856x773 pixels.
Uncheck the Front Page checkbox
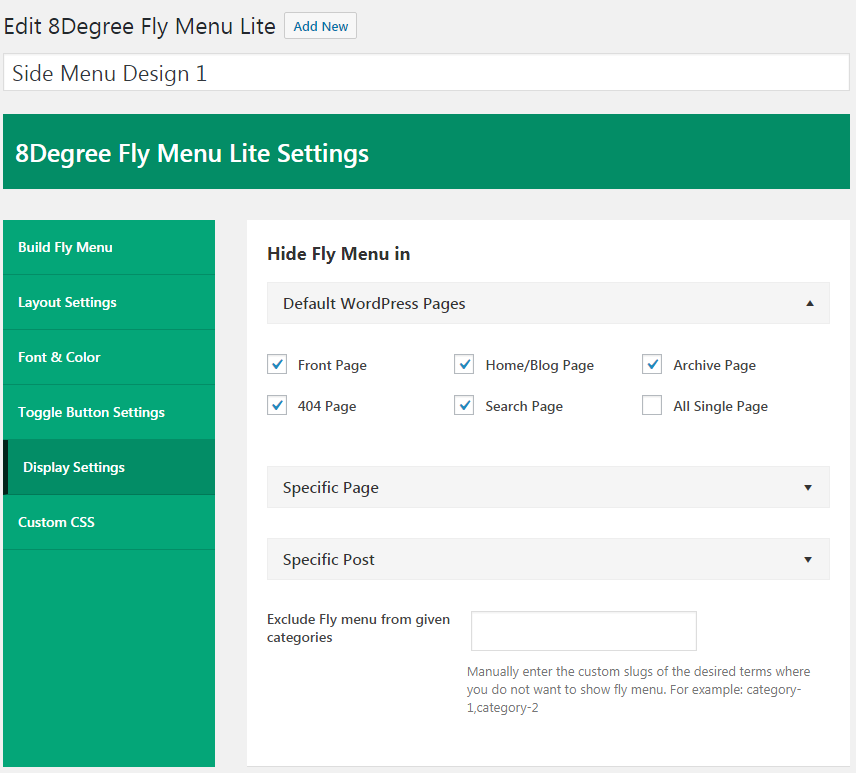click(277, 364)
